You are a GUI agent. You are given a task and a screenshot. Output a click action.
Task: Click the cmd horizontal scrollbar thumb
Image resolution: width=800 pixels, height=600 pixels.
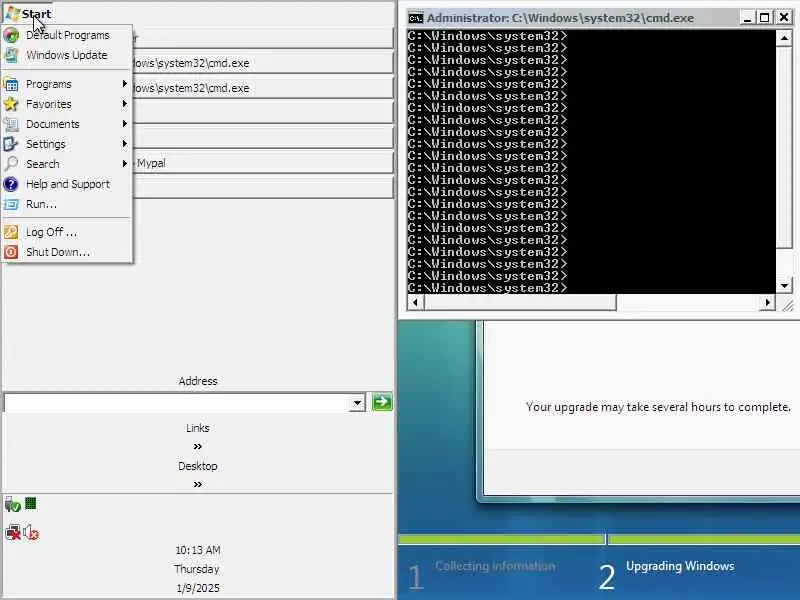click(x=520, y=303)
